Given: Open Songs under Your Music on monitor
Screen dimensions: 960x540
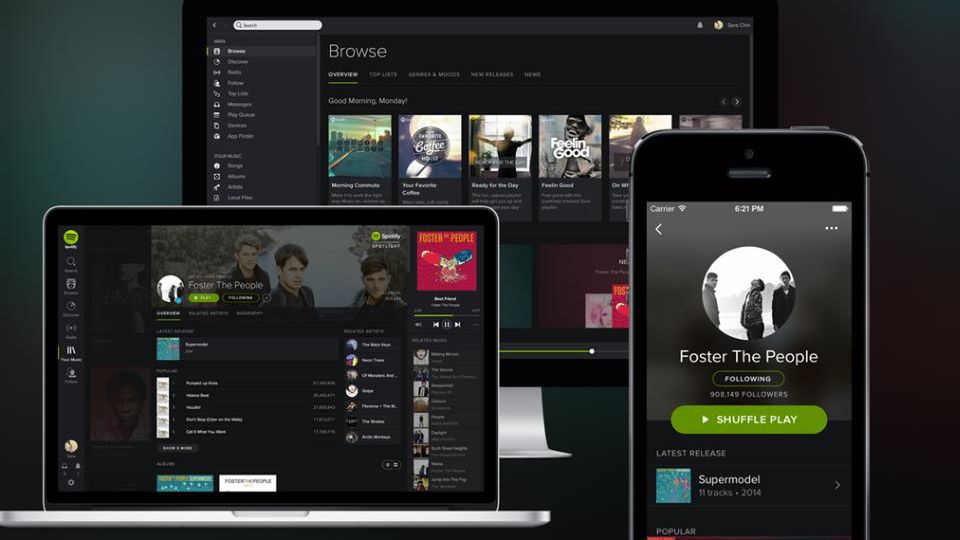Looking at the screenshot, I should pyautogui.click(x=235, y=166).
